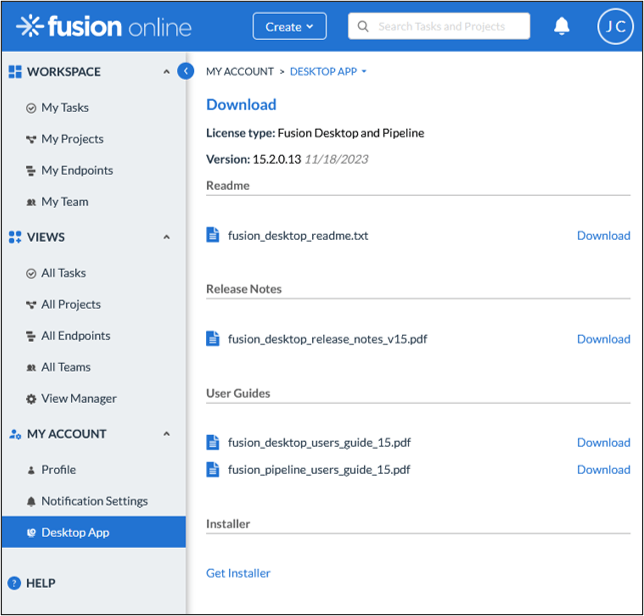
Task: Click fusion_desktop_users_guide_15.pdf file name
Action: click(319, 443)
